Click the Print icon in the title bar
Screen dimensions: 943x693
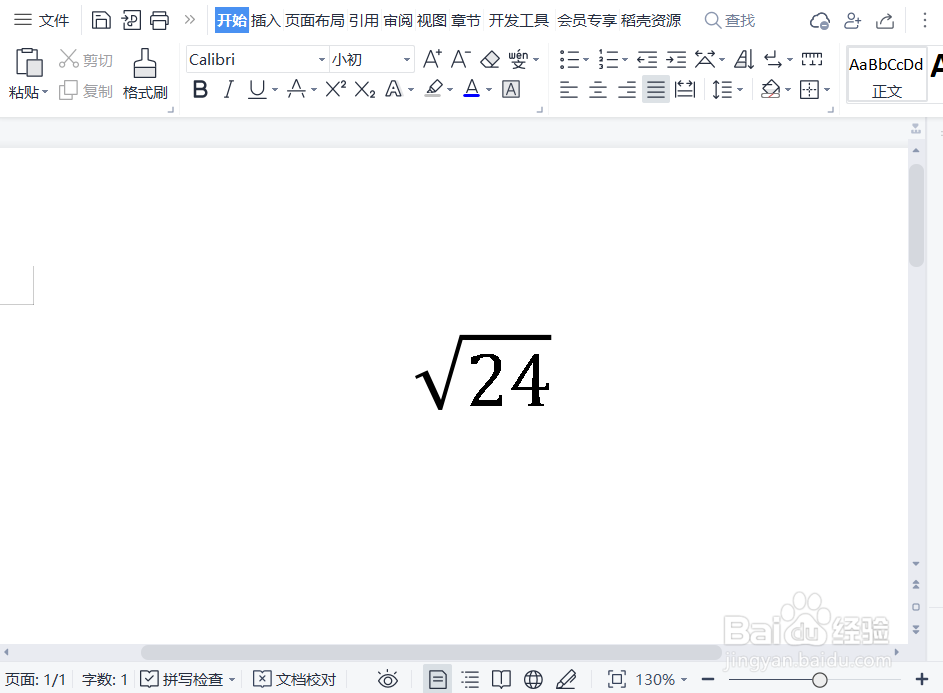(x=159, y=19)
